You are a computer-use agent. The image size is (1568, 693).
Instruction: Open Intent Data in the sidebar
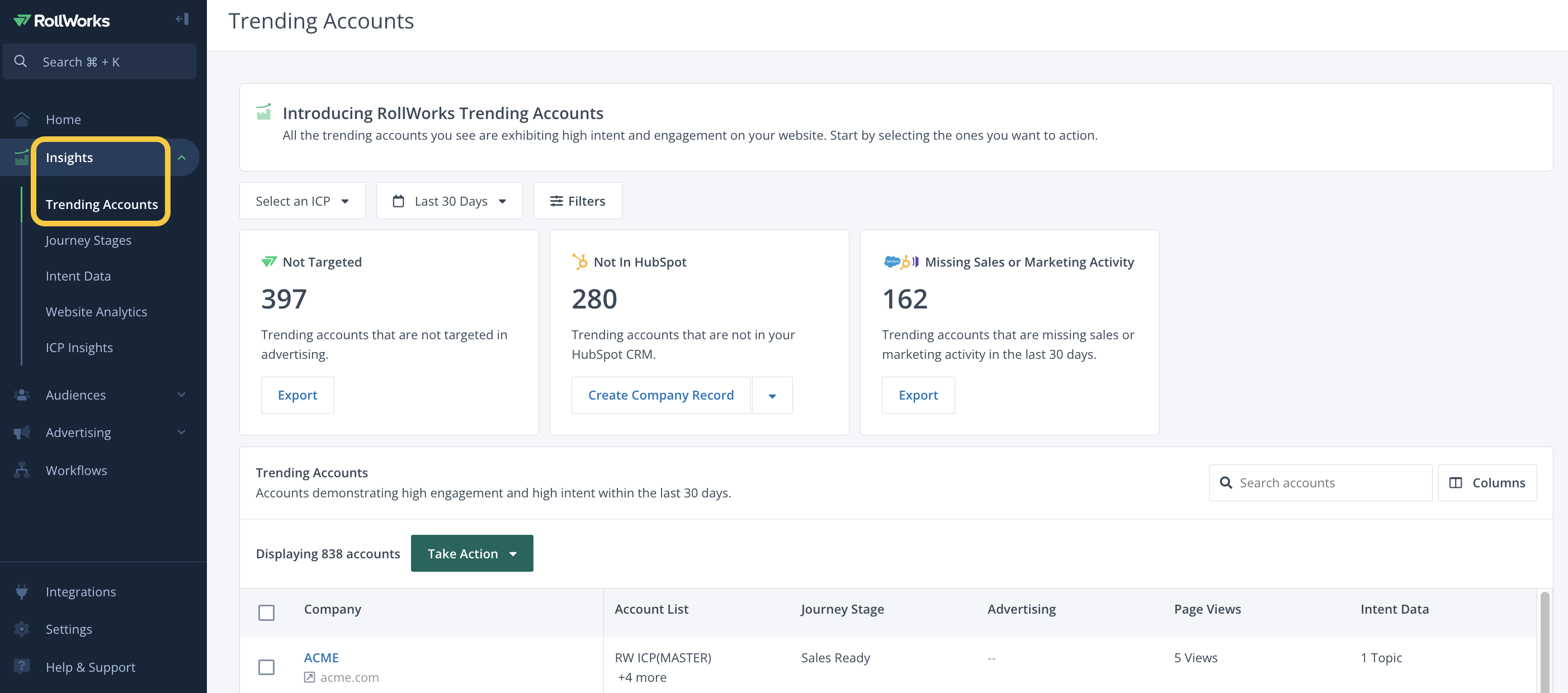coord(78,276)
